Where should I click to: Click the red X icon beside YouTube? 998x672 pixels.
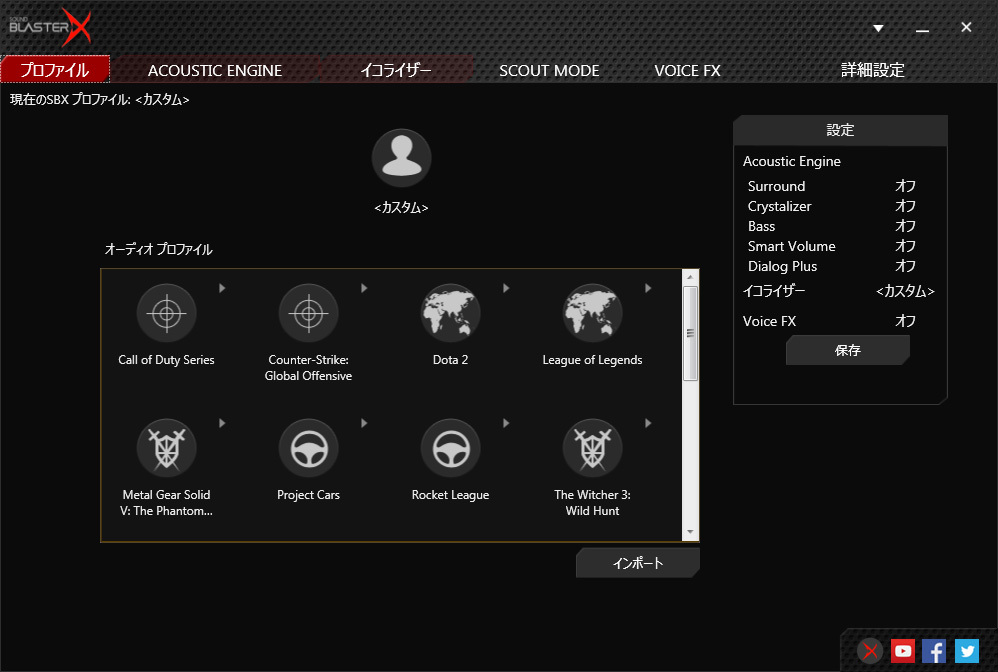(871, 651)
